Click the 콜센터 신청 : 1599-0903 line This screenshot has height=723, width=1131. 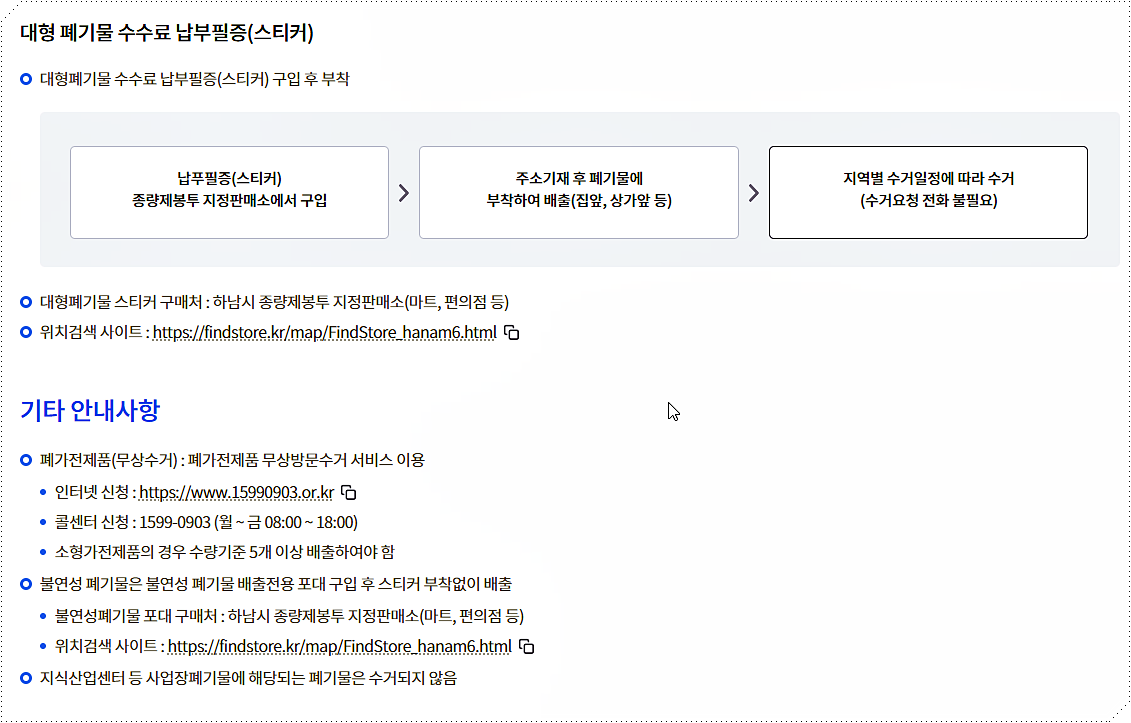coord(206,522)
